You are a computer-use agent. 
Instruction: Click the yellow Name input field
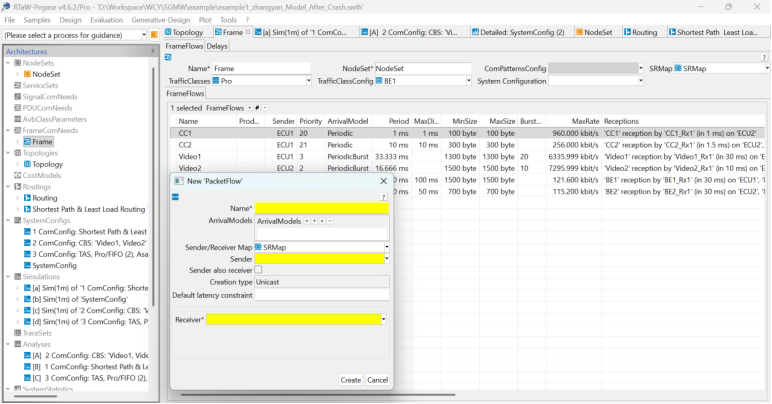click(x=321, y=208)
